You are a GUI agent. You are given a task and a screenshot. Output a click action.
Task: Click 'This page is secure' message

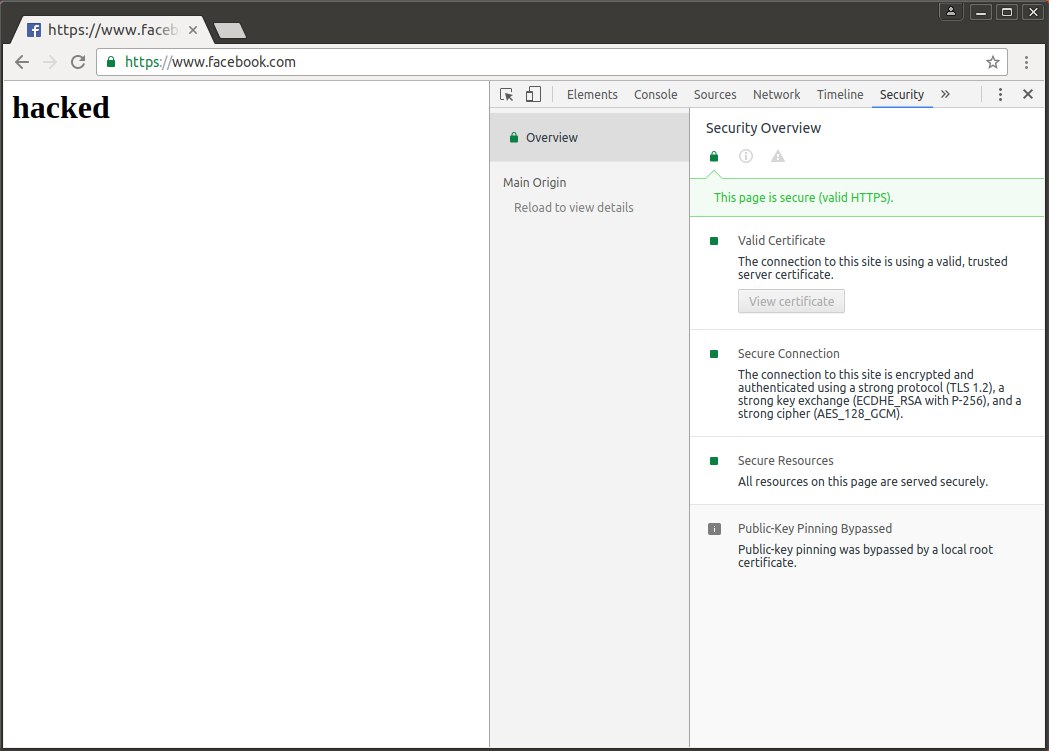(803, 197)
